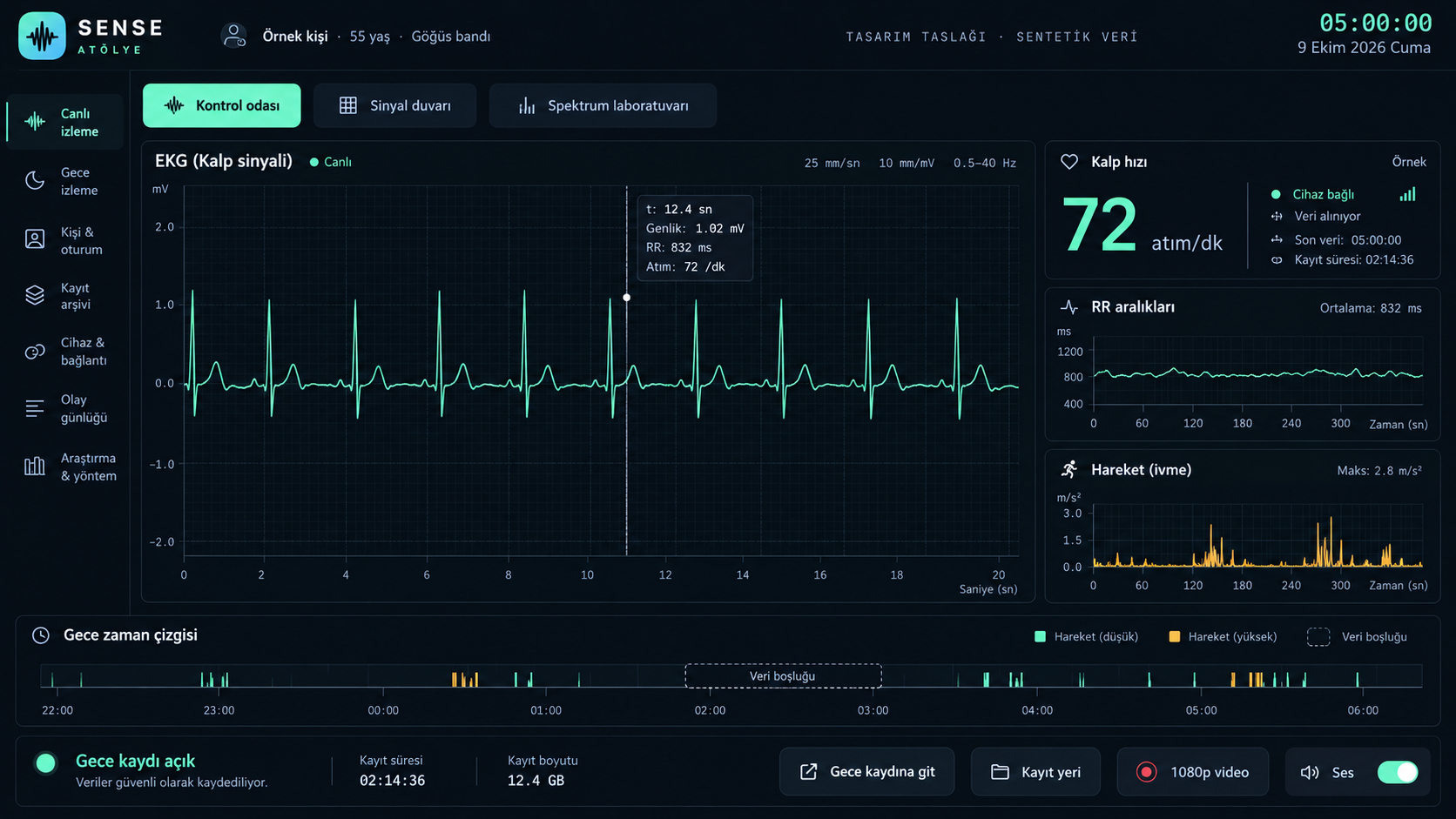This screenshot has width=1456, height=819.
Task: Click the EKG cursor marker dot
Action: click(x=627, y=298)
